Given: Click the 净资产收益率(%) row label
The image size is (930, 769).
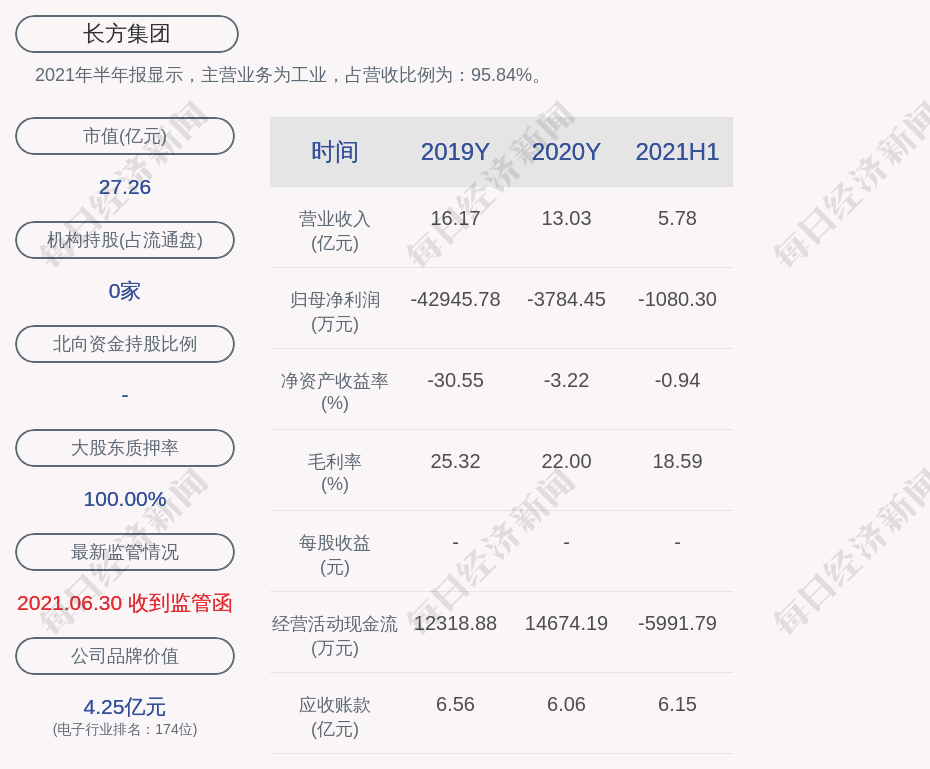Looking at the screenshot, I should [335, 392].
